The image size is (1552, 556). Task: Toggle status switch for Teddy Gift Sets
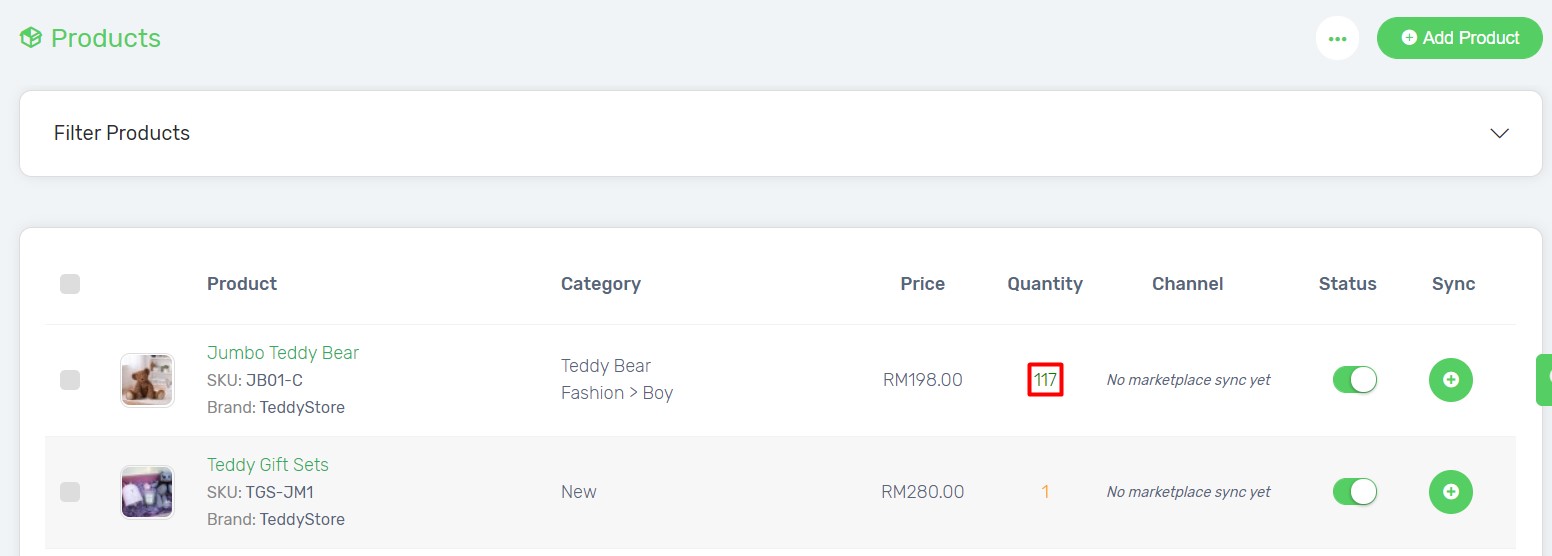pos(1355,492)
